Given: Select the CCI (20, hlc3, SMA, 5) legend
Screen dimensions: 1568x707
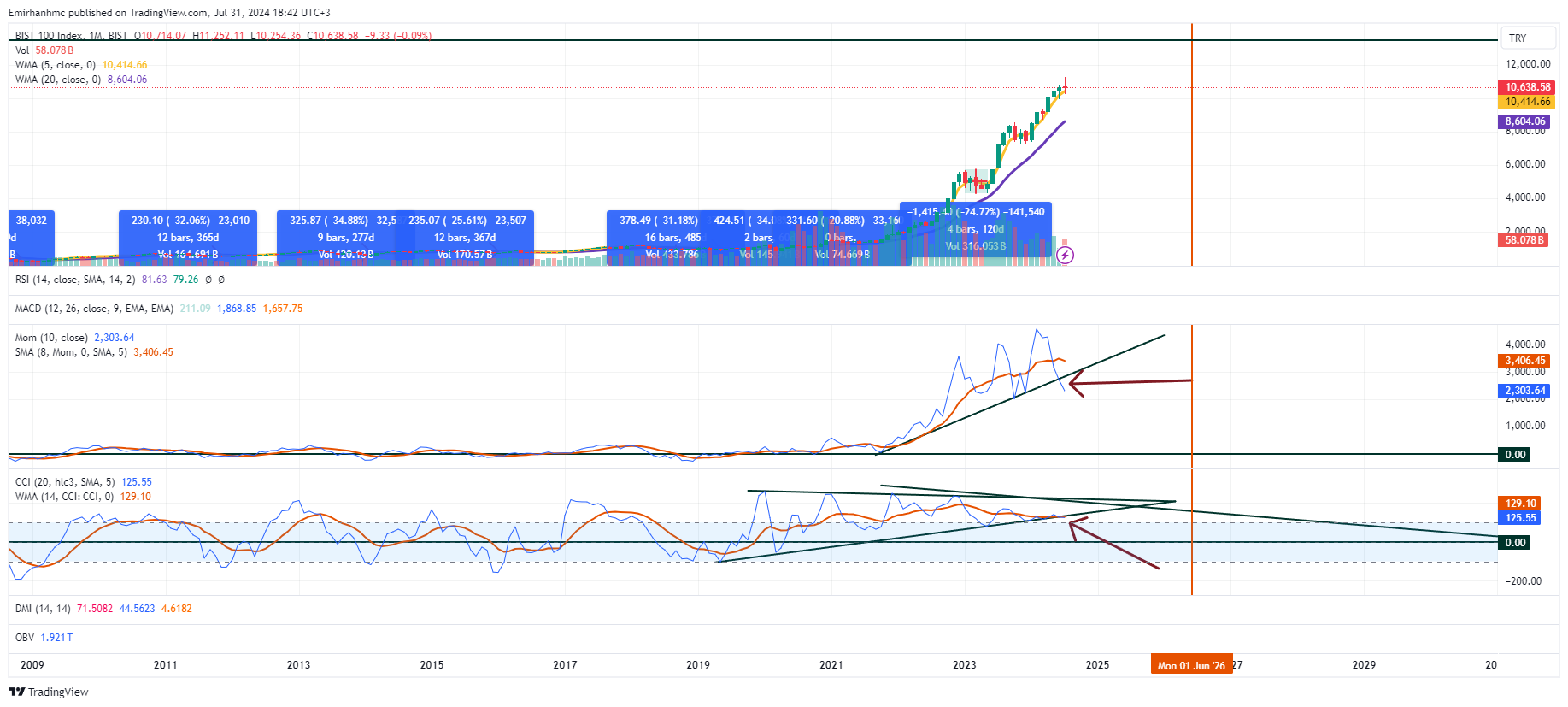Looking at the screenshot, I should (x=83, y=482).
